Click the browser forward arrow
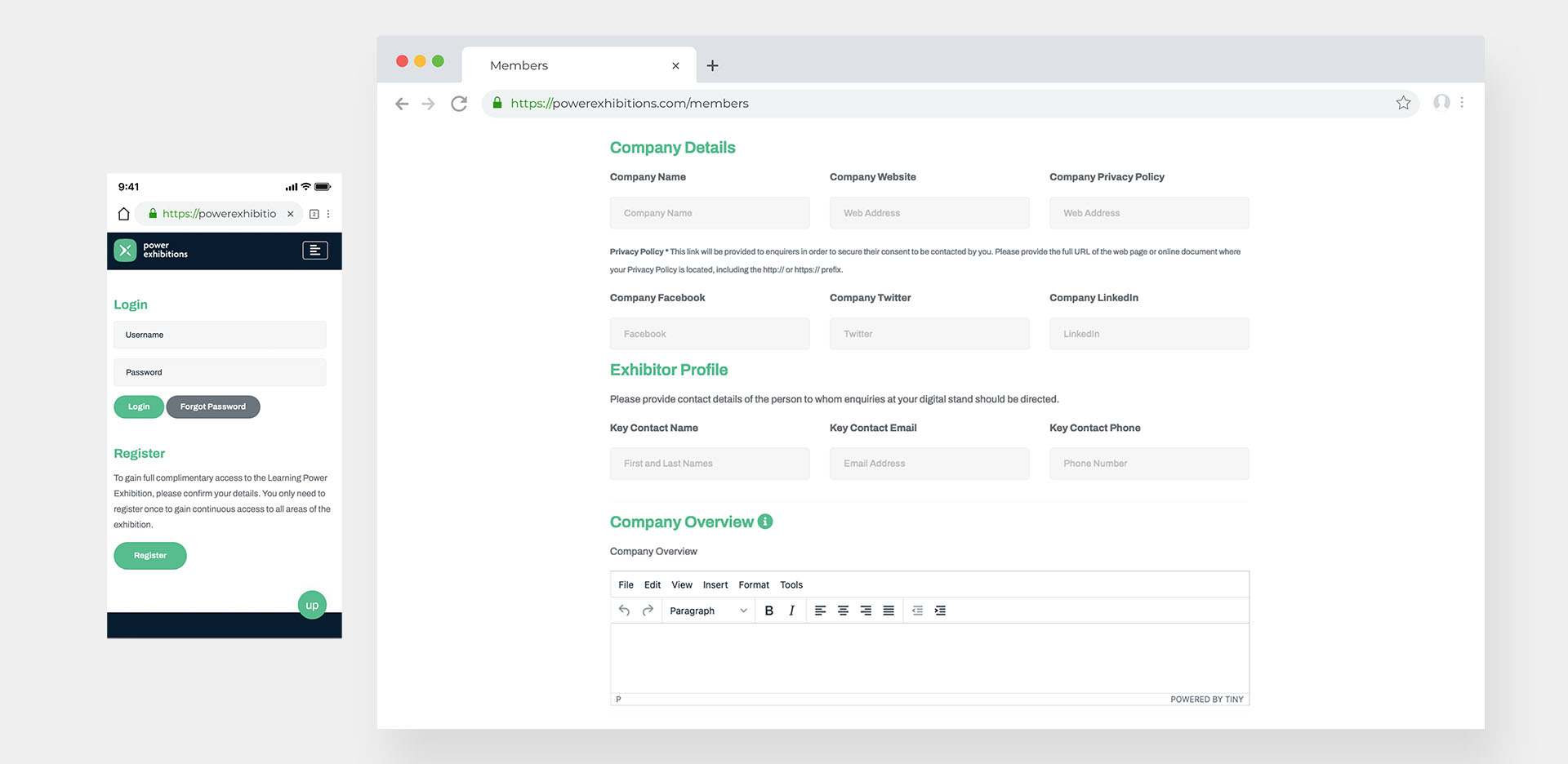1568x764 pixels. (428, 104)
